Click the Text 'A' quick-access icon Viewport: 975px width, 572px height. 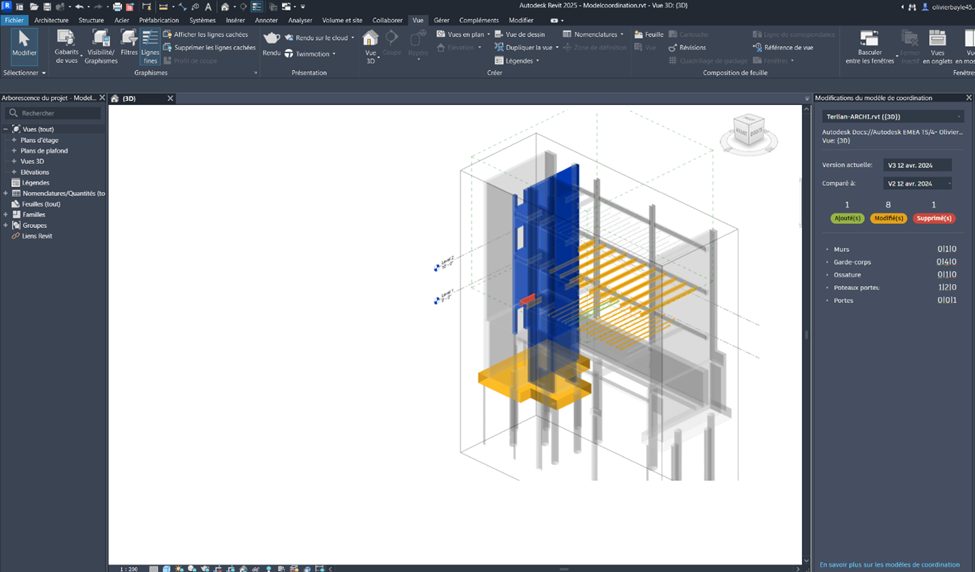tap(208, 7)
